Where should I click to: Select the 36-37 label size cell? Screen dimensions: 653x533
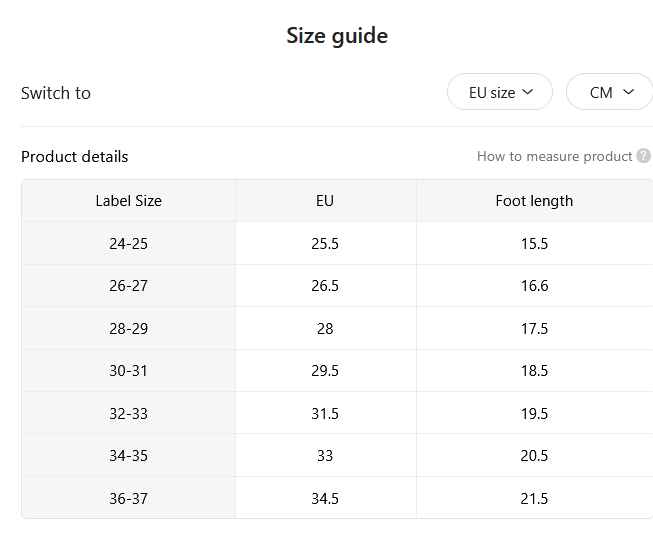point(129,498)
